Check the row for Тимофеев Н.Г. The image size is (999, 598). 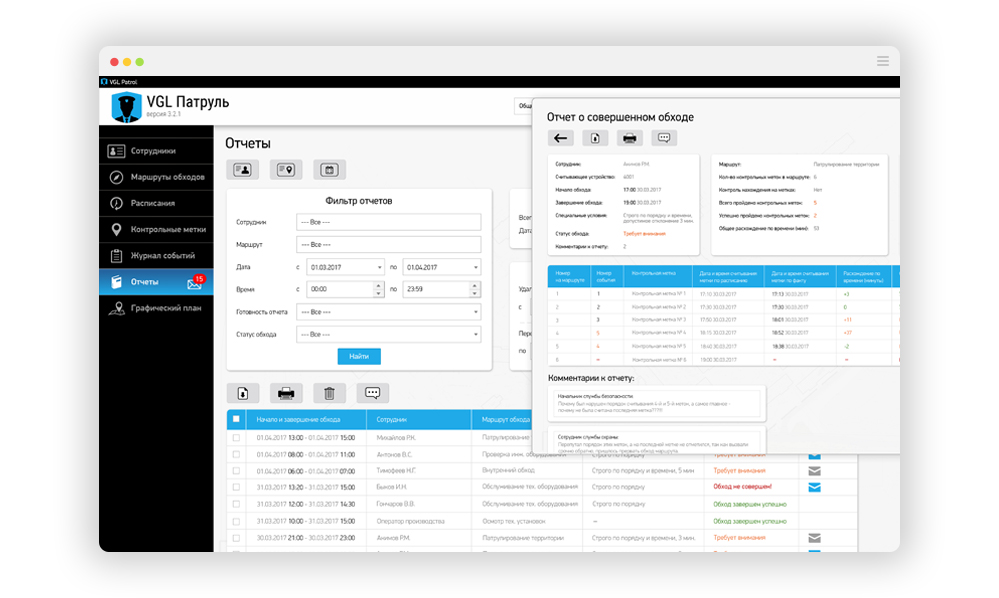coord(236,471)
